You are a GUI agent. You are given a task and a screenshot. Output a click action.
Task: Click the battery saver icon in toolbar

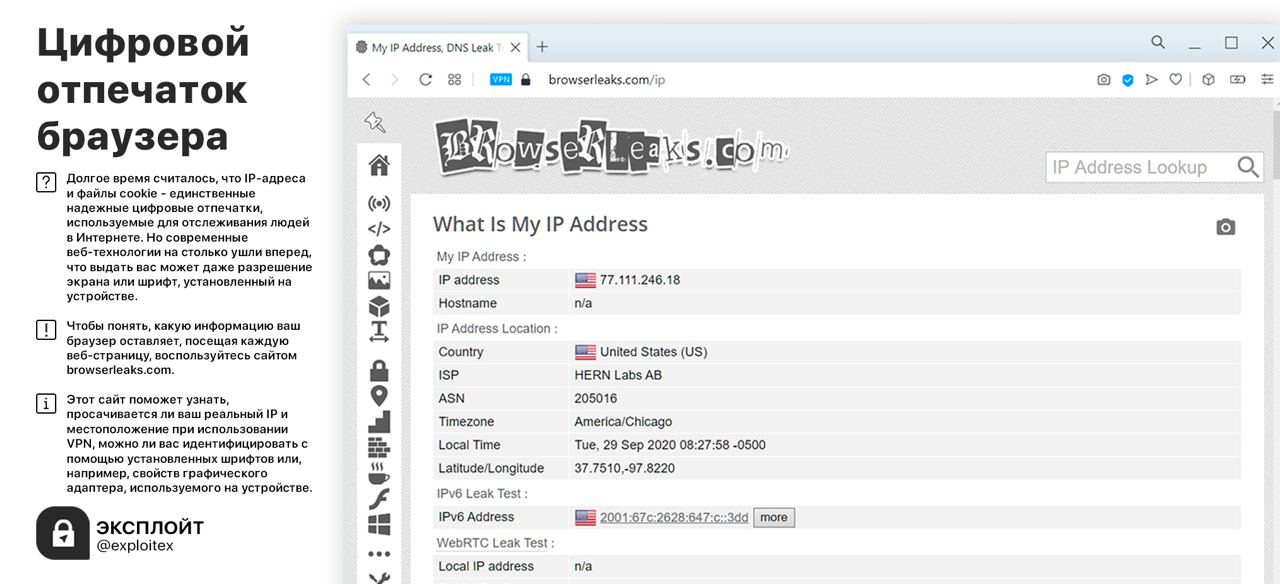(x=1238, y=79)
